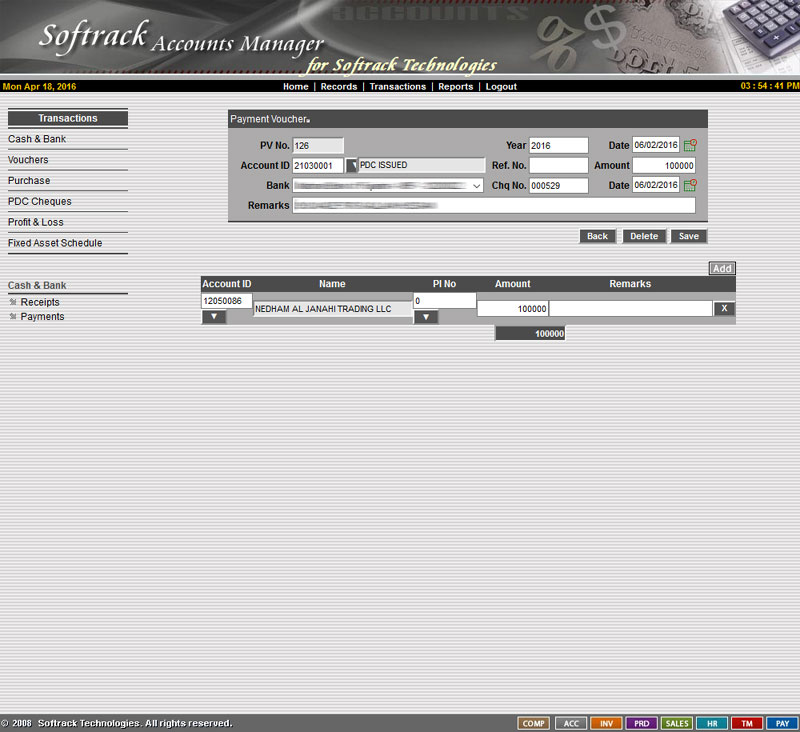
Task: Open the HR module badge
Action: [711, 723]
